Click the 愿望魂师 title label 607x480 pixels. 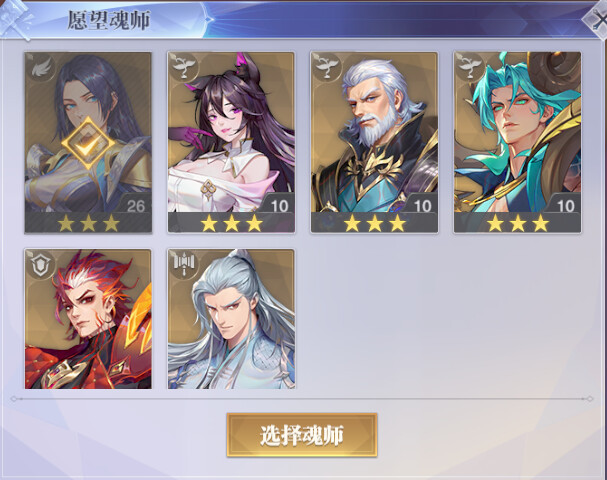(x=109, y=21)
